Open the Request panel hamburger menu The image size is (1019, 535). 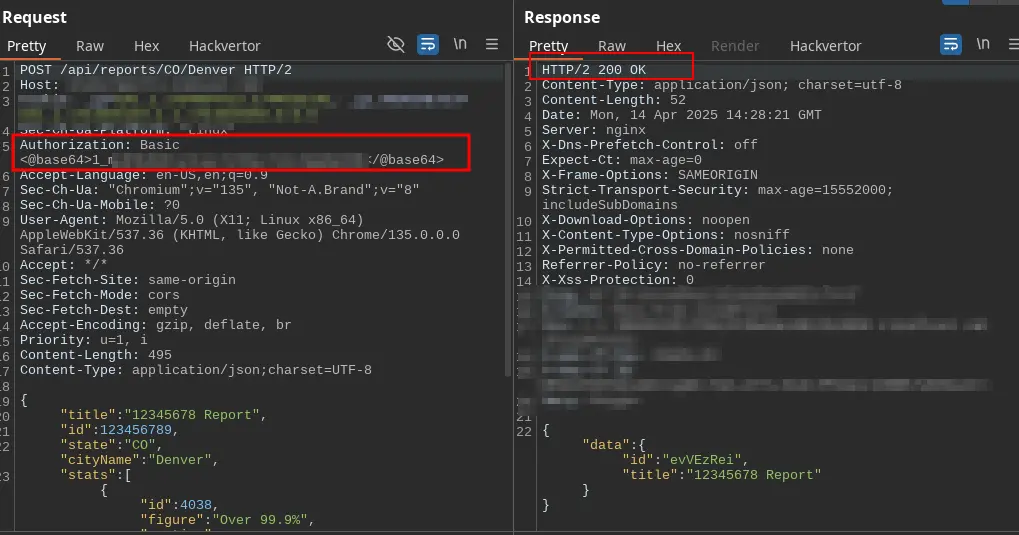click(492, 44)
